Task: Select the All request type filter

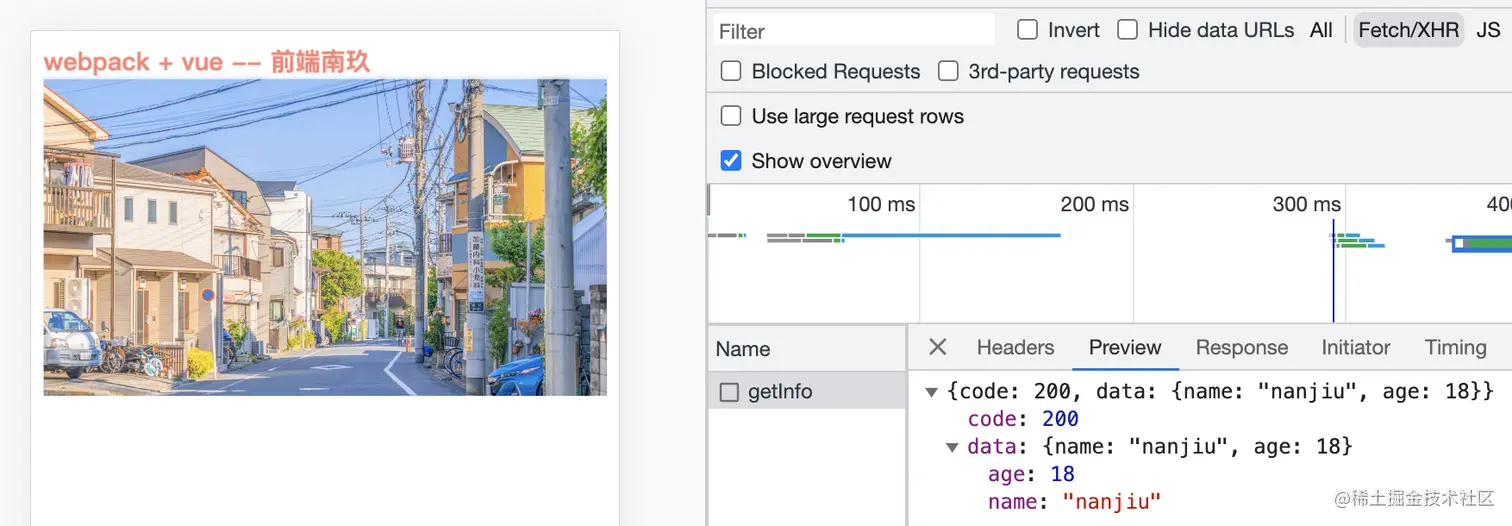Action: 1321,30
